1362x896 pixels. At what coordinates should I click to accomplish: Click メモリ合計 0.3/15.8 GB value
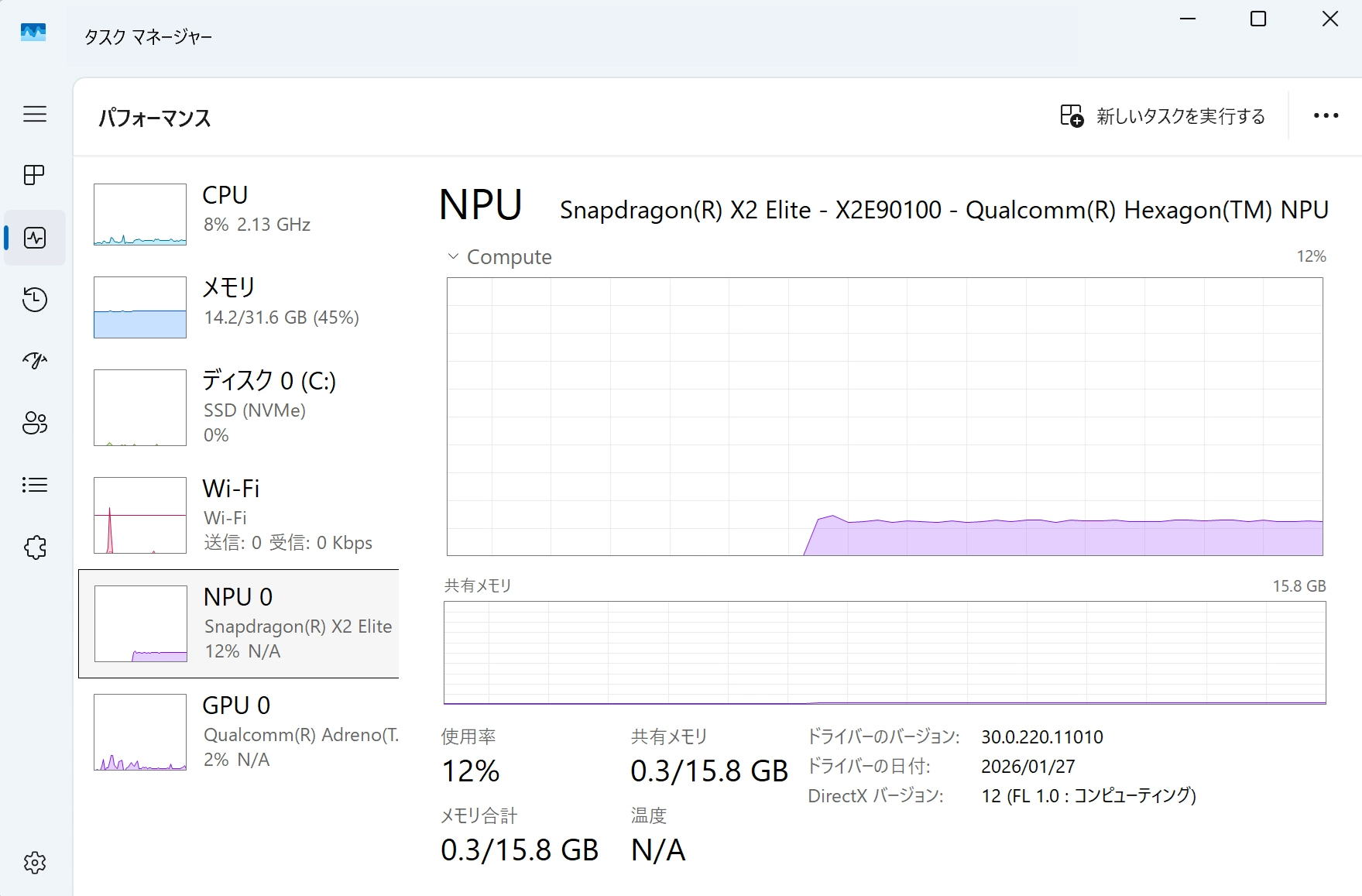(520, 850)
